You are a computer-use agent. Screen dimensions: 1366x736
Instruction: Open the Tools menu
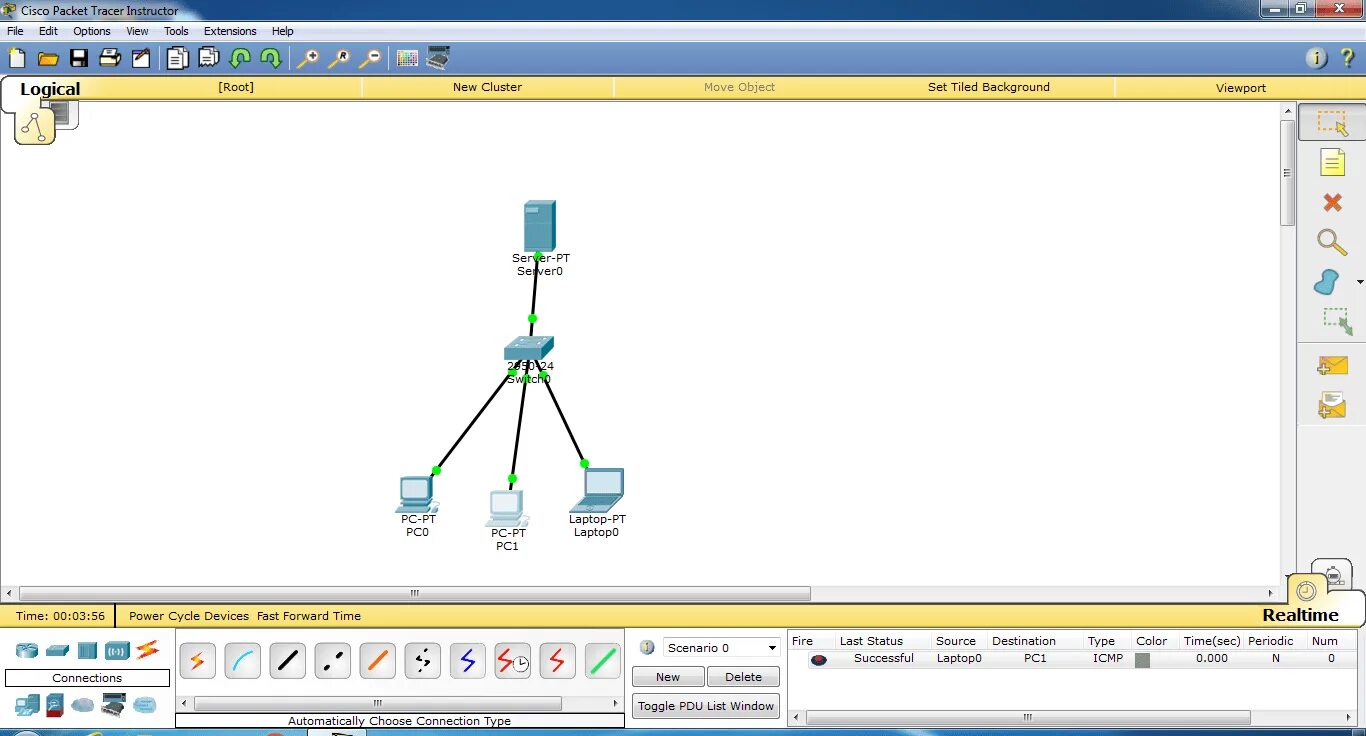176,31
